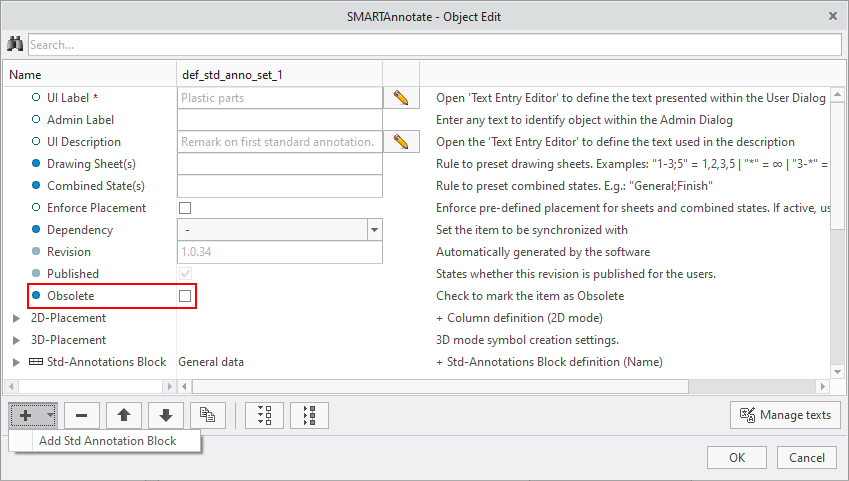Viewport: 849px width, 481px height.
Task: Select the Revision row label
Action: (69, 252)
